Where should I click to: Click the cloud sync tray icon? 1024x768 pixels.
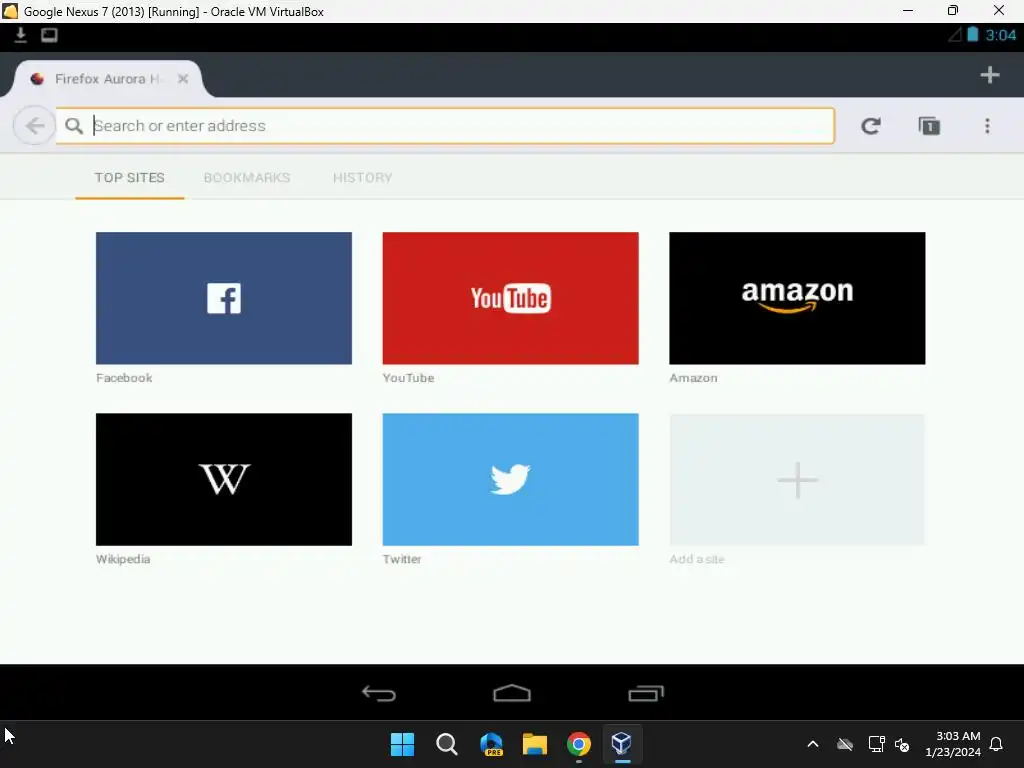[844, 744]
